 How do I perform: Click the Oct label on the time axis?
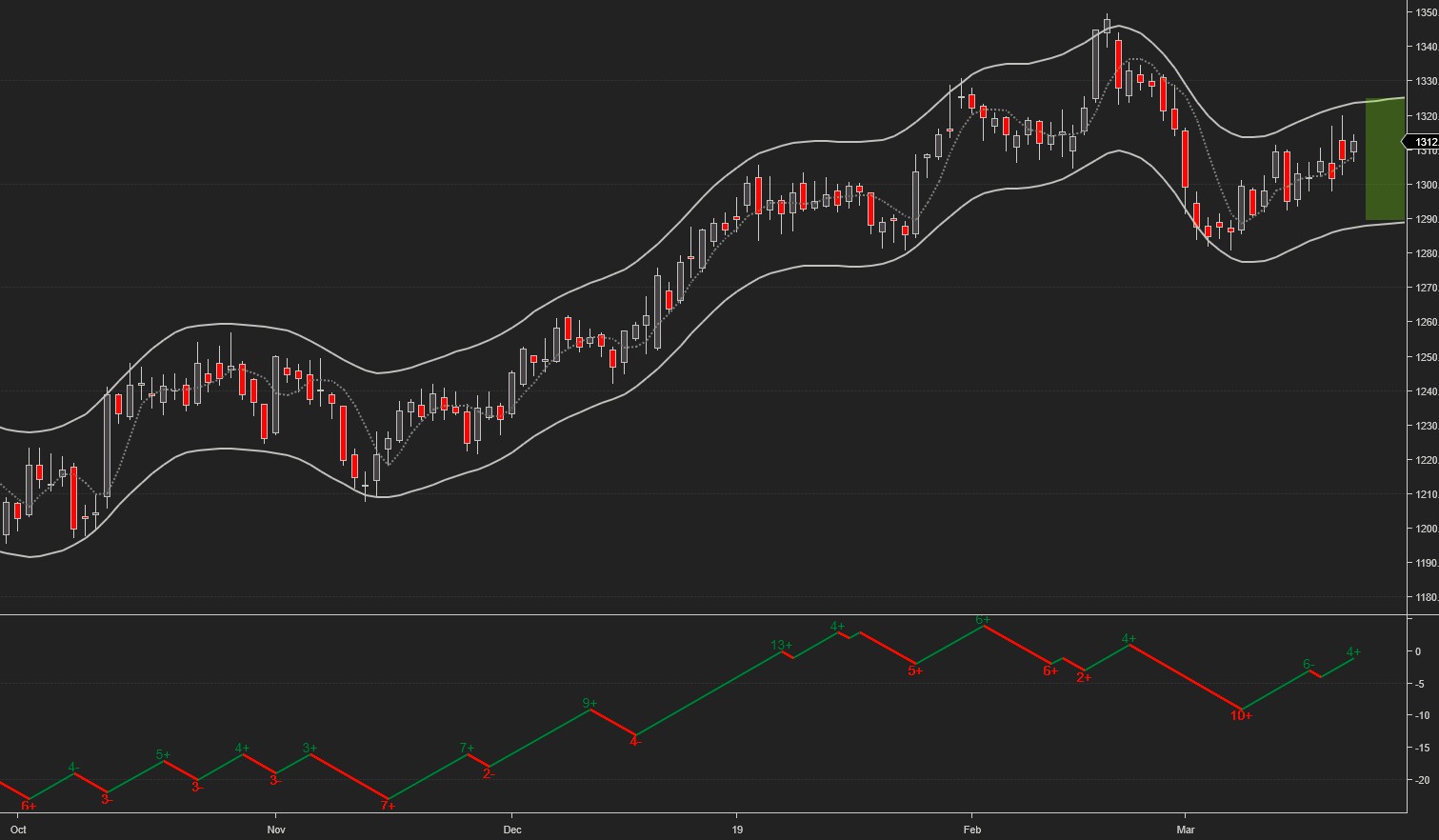pyautogui.click(x=18, y=830)
